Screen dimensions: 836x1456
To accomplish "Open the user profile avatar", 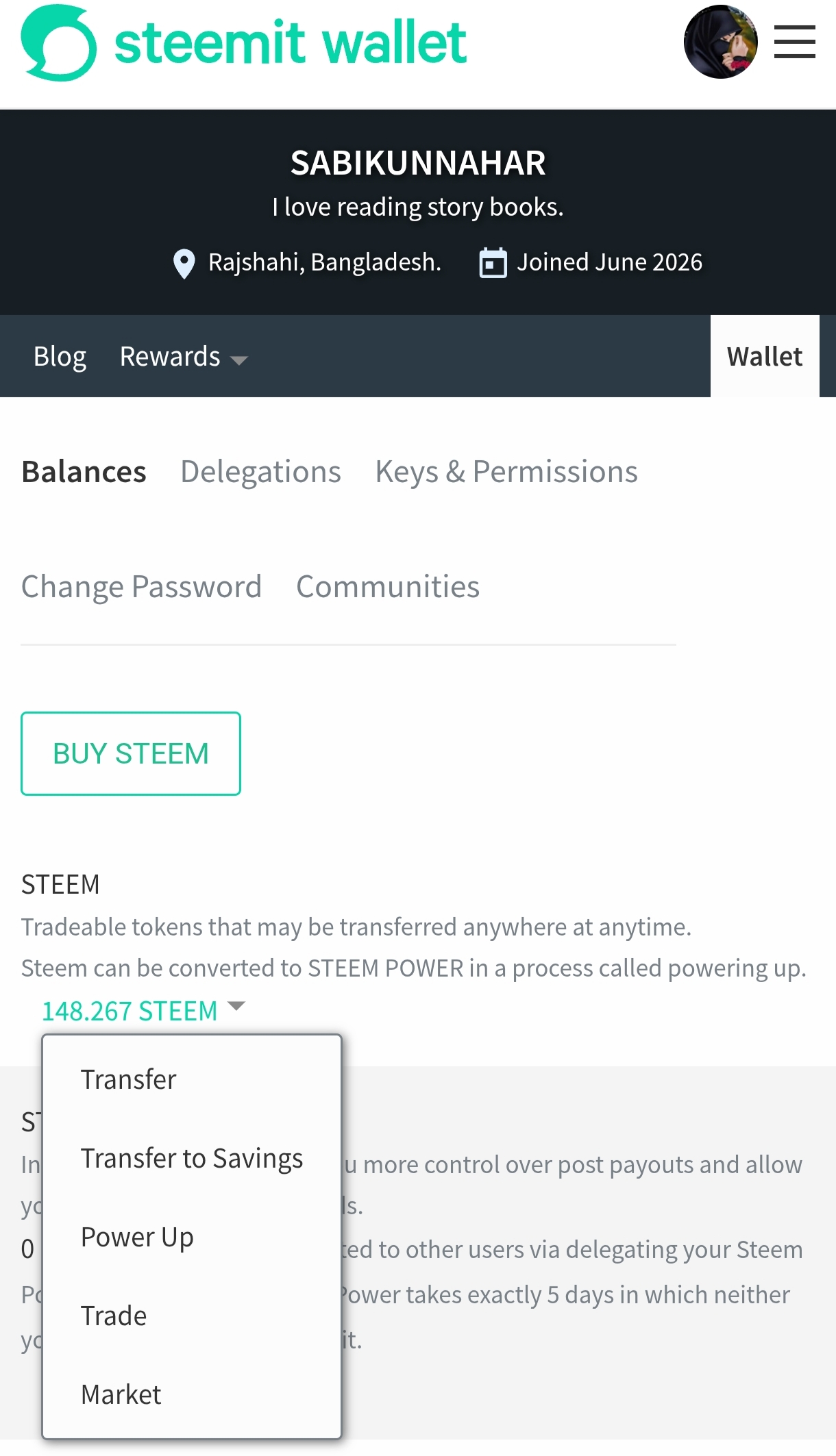I will pos(721,42).
